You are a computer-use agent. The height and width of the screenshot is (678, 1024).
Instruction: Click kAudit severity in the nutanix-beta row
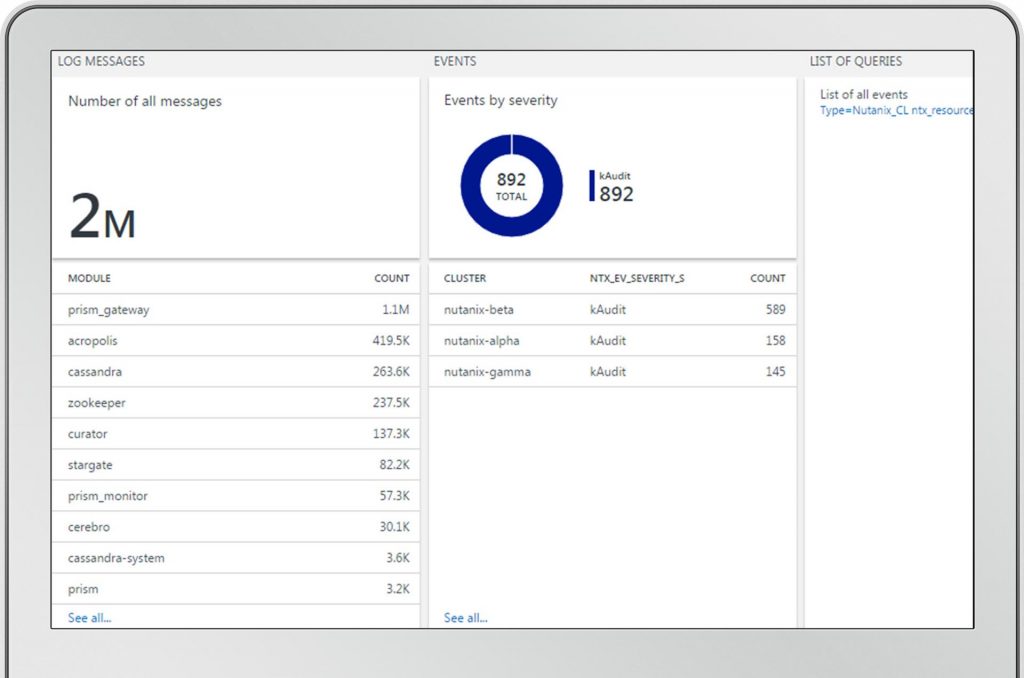[x=608, y=310]
